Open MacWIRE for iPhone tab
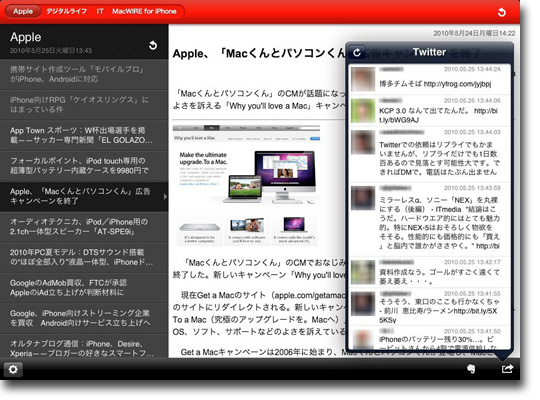The height and width of the screenshot is (400, 540). (x=144, y=11)
